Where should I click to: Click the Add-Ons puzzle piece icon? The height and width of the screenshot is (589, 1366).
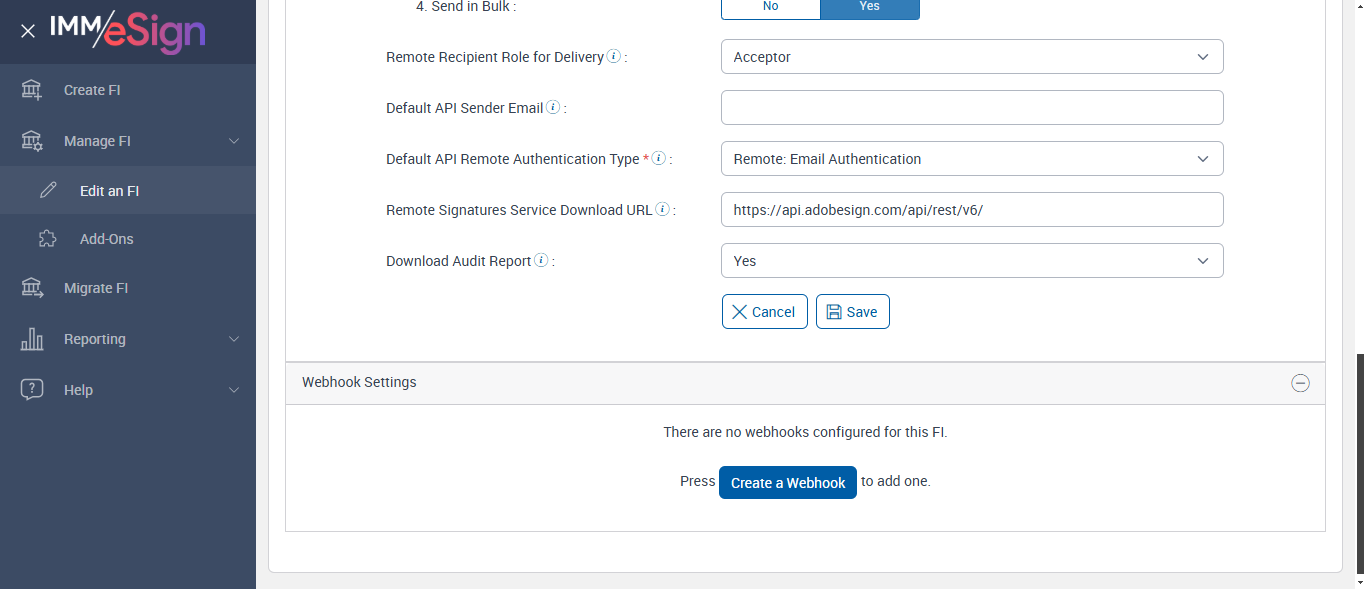click(47, 239)
